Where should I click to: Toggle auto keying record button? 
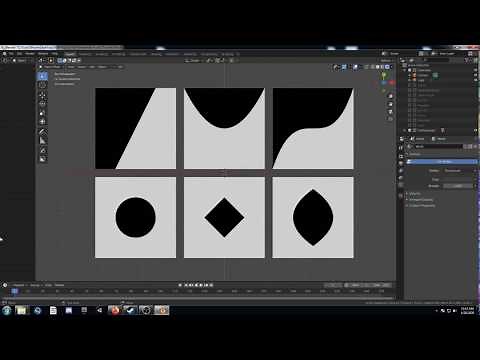(180, 285)
